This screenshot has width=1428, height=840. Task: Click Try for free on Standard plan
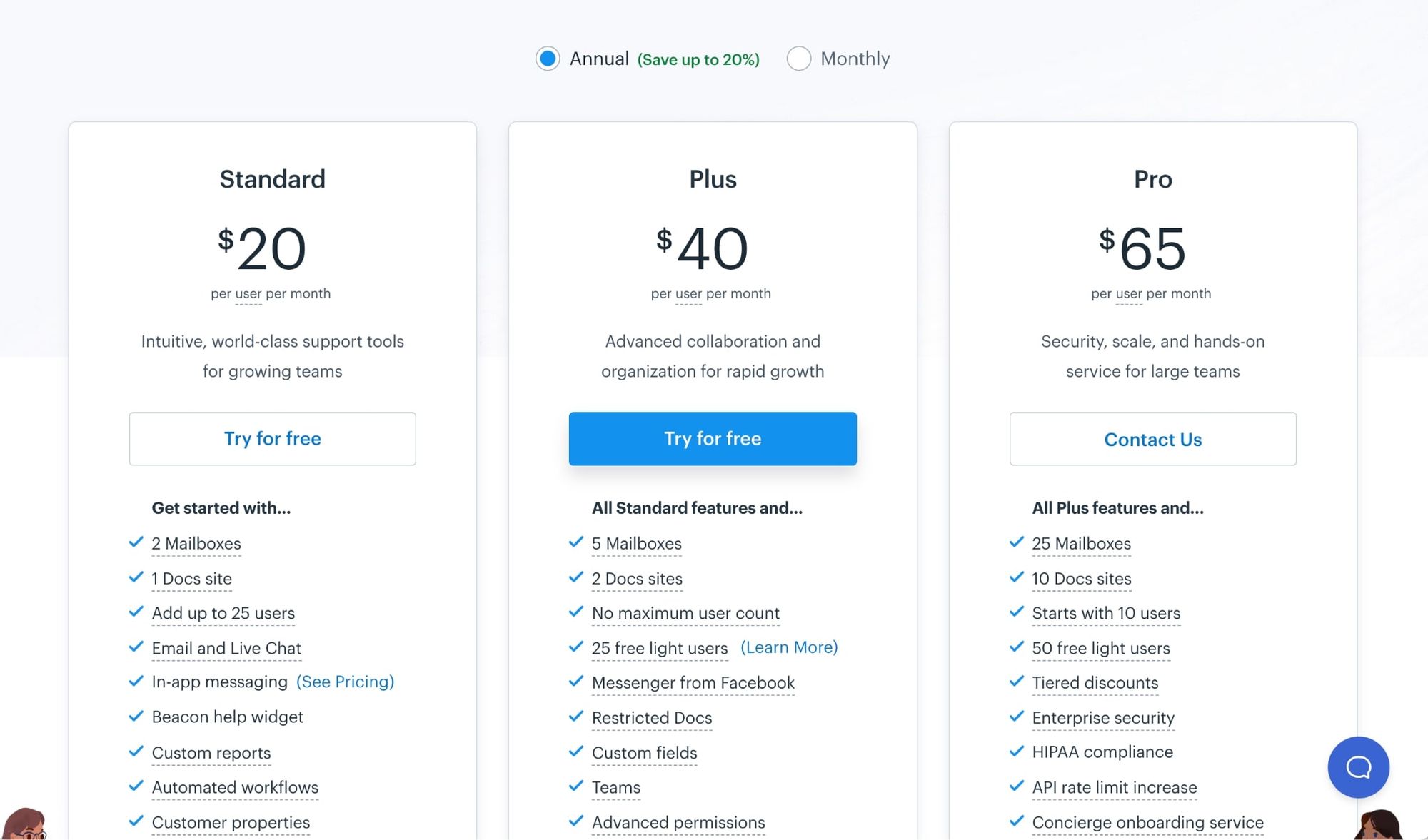point(272,438)
